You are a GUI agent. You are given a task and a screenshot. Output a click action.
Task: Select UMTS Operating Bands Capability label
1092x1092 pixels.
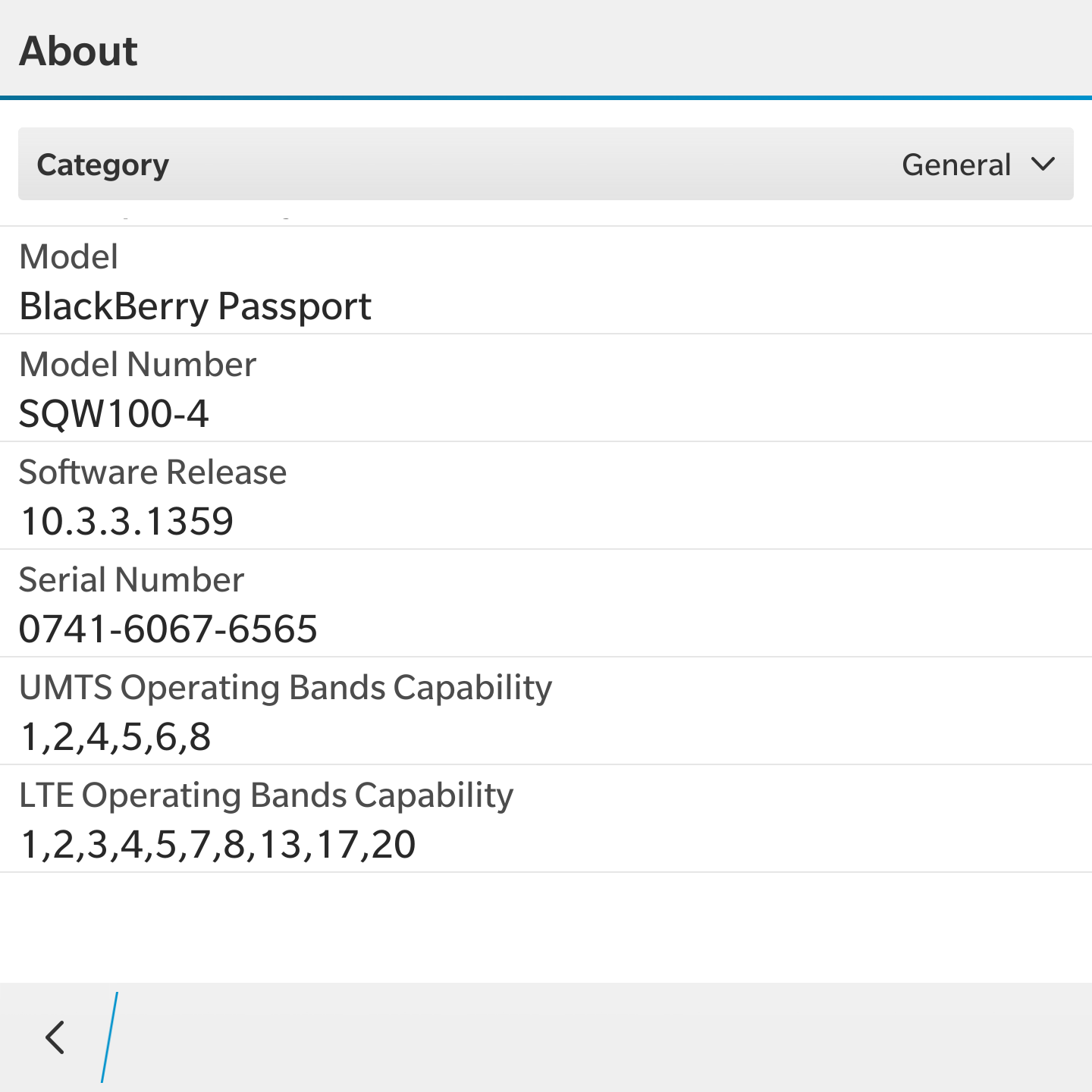point(285,689)
